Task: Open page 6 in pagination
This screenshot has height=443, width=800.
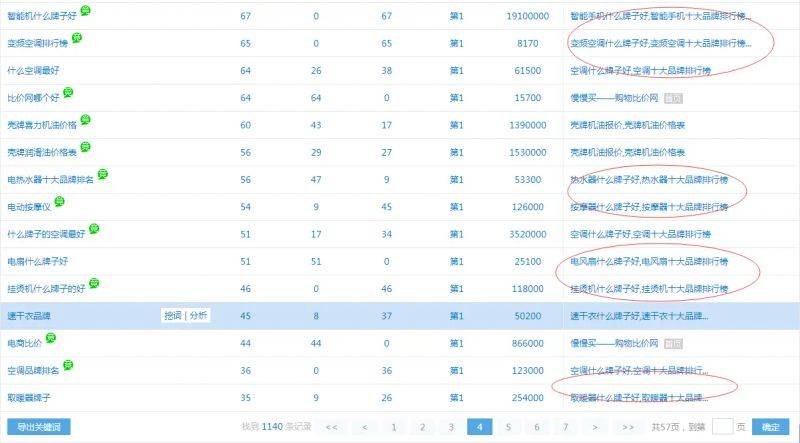Action: (537, 427)
